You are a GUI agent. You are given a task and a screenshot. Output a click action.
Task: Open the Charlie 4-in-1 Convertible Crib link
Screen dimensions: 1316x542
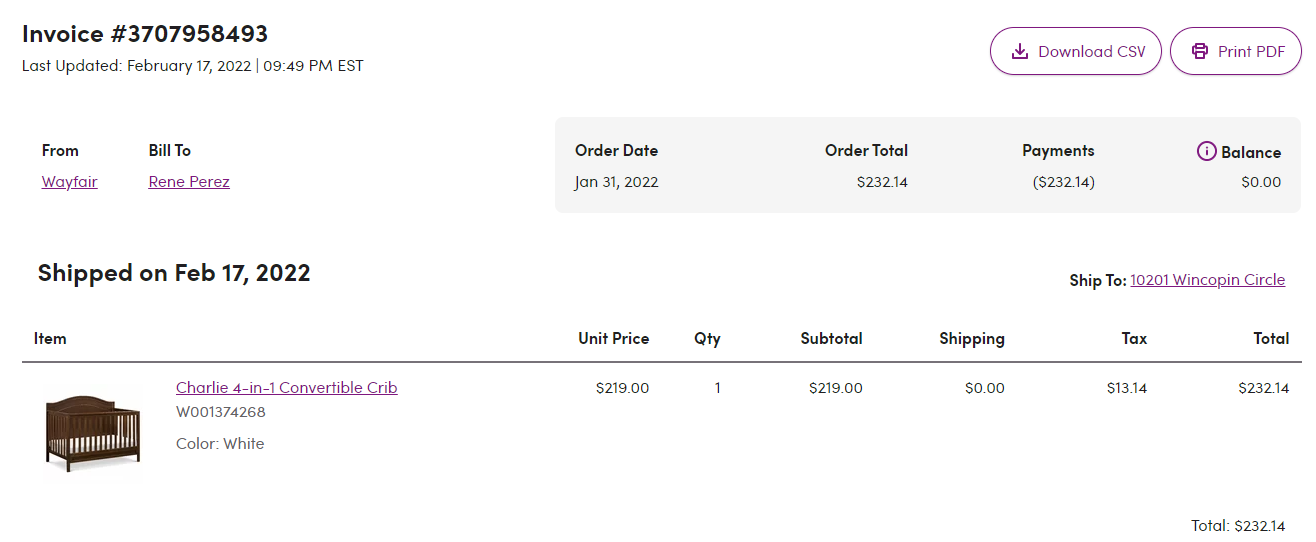tap(287, 388)
